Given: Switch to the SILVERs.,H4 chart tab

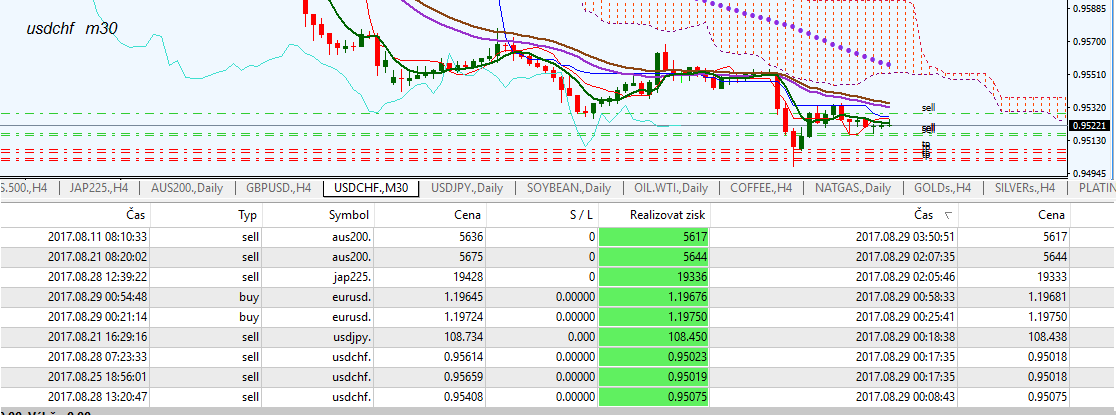Looking at the screenshot, I should (x=1025, y=188).
